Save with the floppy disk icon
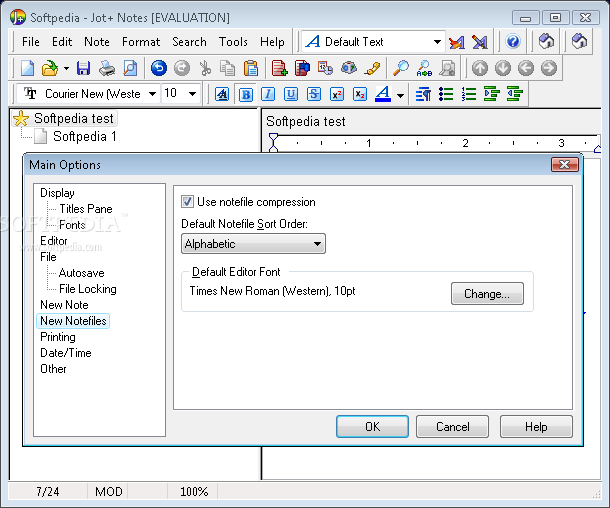 click(83, 68)
